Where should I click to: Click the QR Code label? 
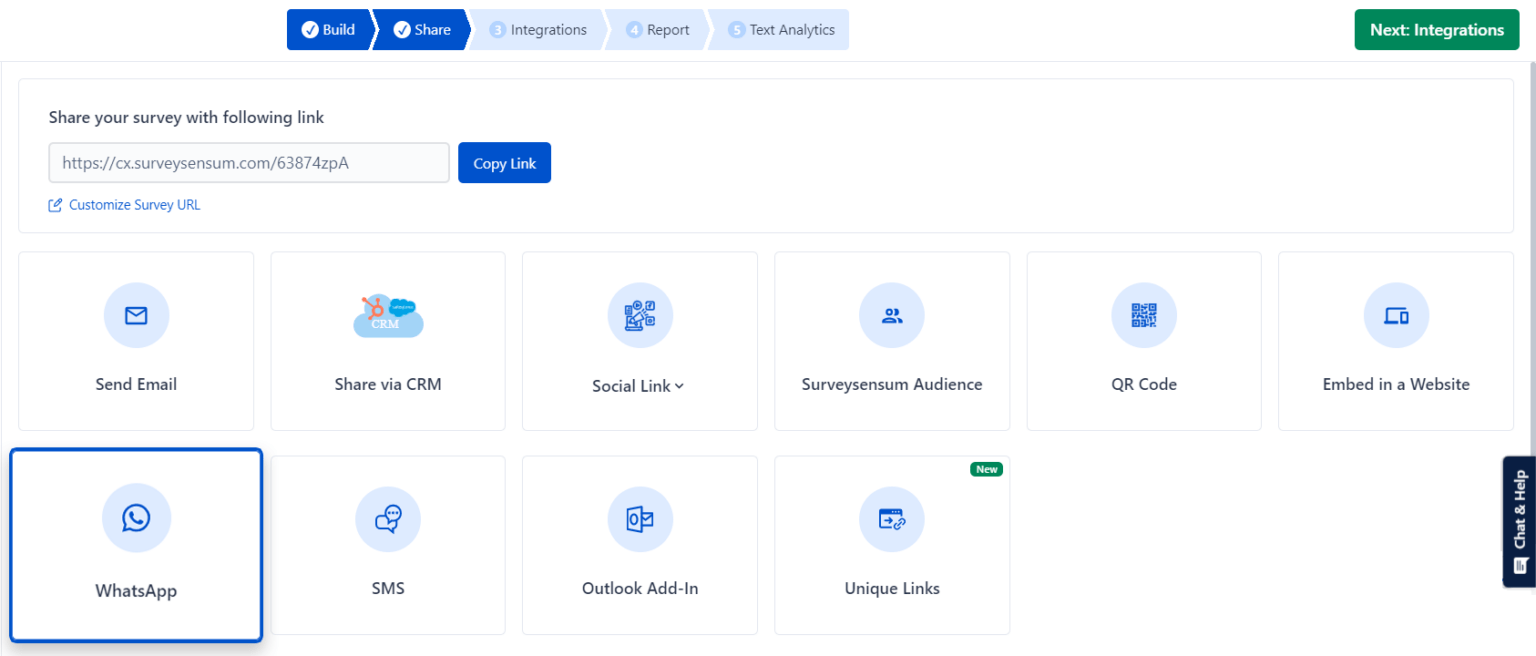pyautogui.click(x=1144, y=384)
